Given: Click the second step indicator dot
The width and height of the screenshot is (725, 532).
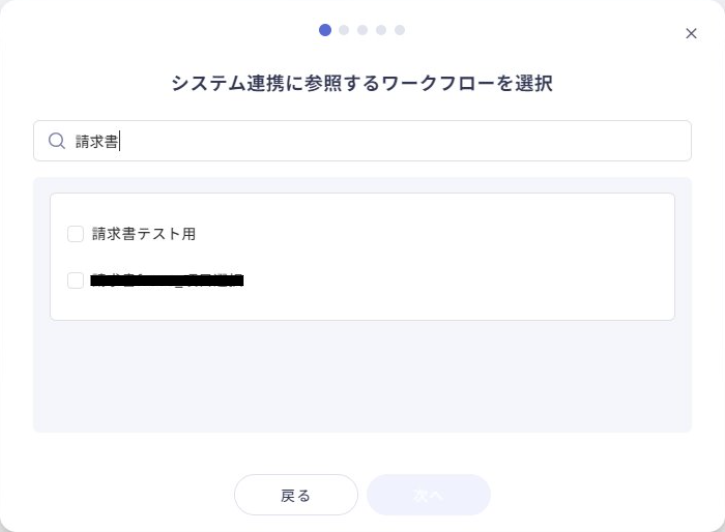Looking at the screenshot, I should [x=344, y=30].
